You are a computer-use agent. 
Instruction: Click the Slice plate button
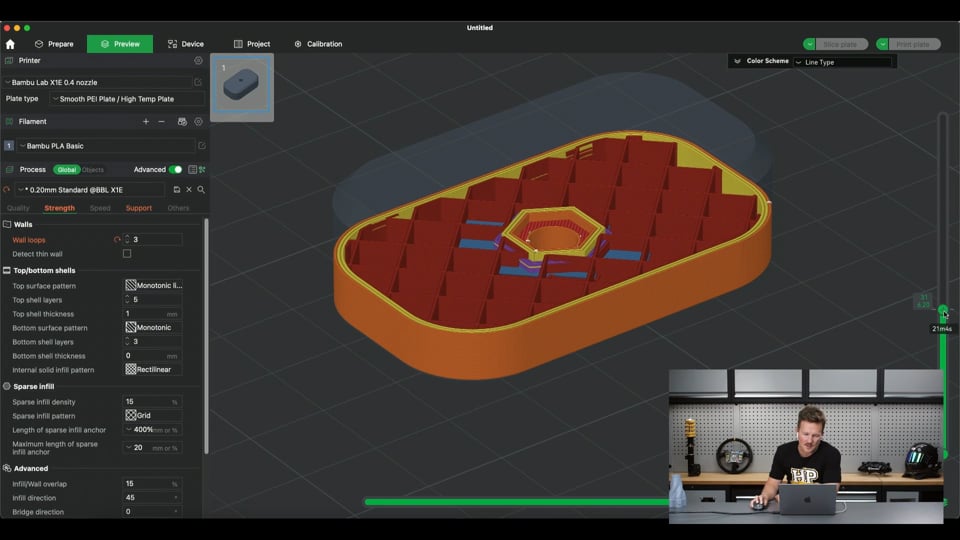click(x=841, y=44)
